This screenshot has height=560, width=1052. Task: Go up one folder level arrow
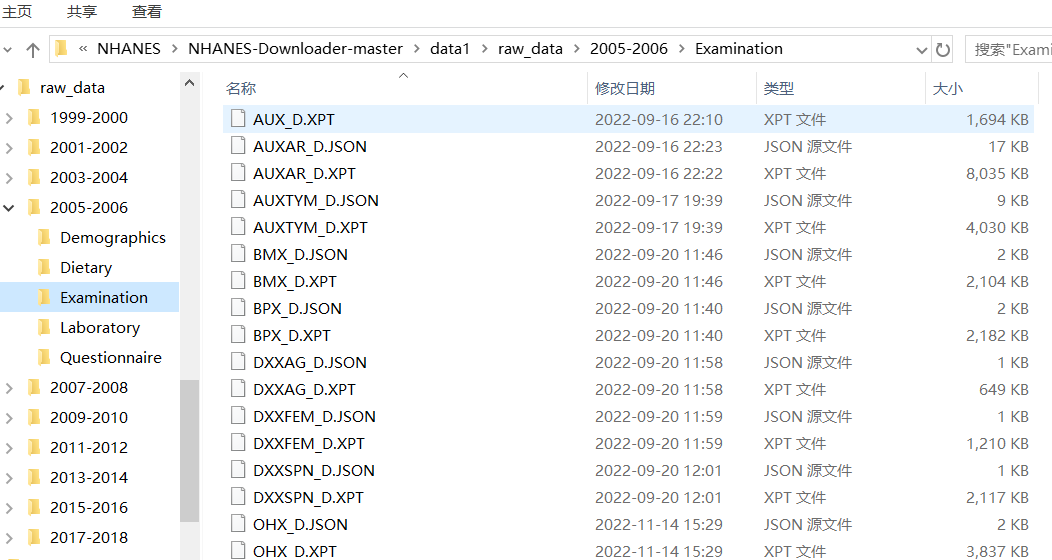[33, 50]
